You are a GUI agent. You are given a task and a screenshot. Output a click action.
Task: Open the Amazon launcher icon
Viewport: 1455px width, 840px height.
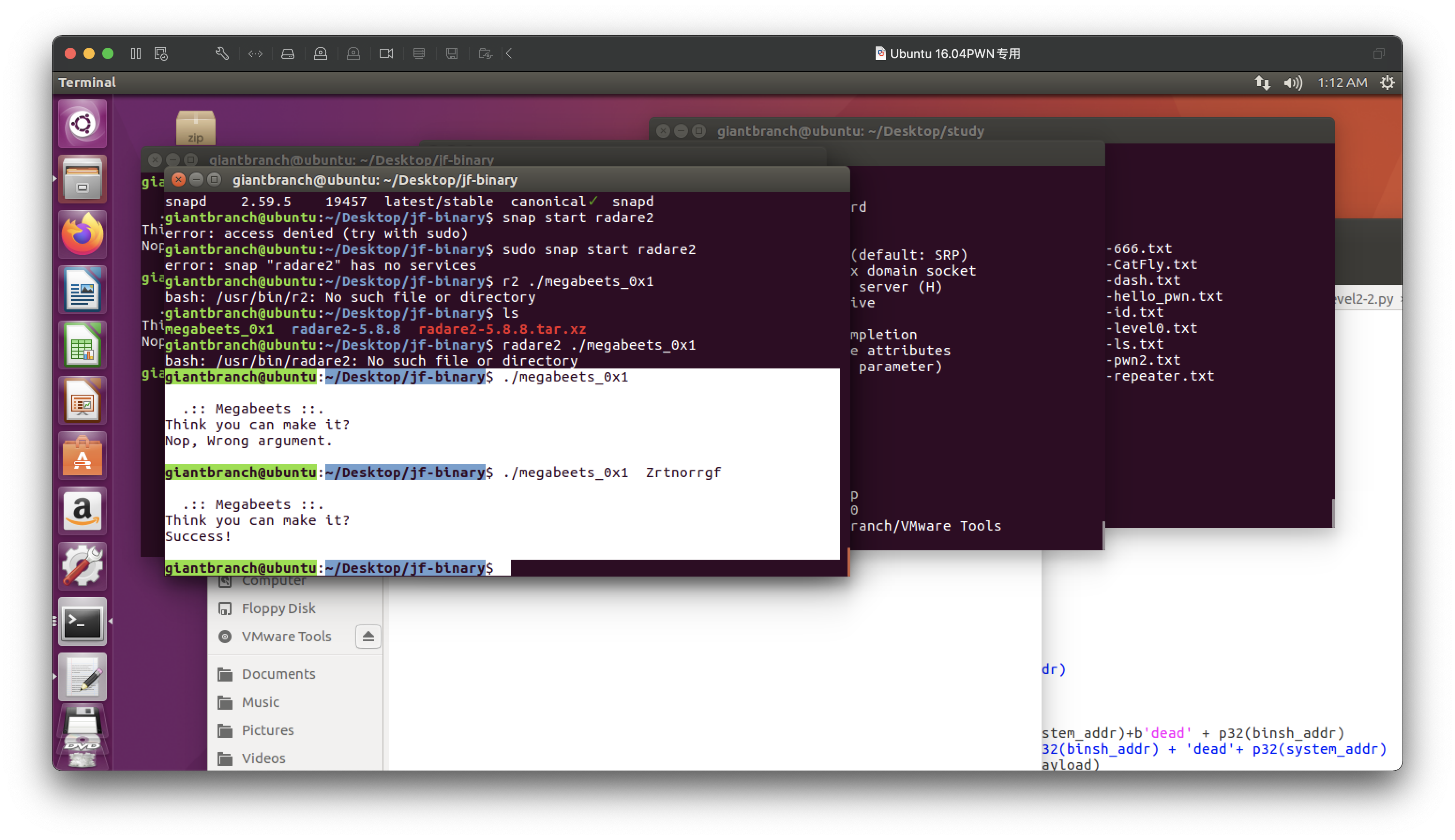[82, 510]
